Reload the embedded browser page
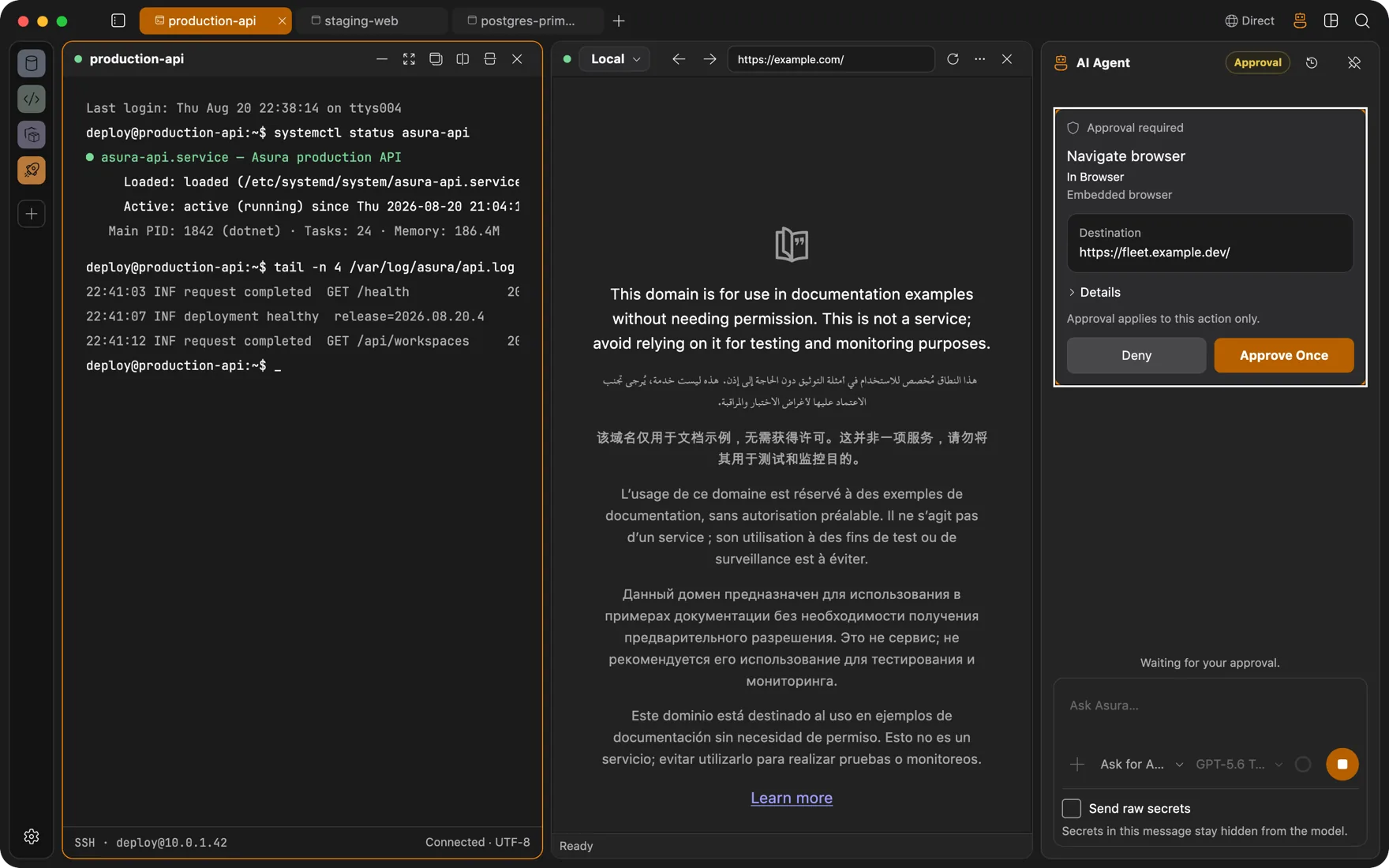The height and width of the screenshot is (868, 1389). pyautogui.click(x=953, y=59)
